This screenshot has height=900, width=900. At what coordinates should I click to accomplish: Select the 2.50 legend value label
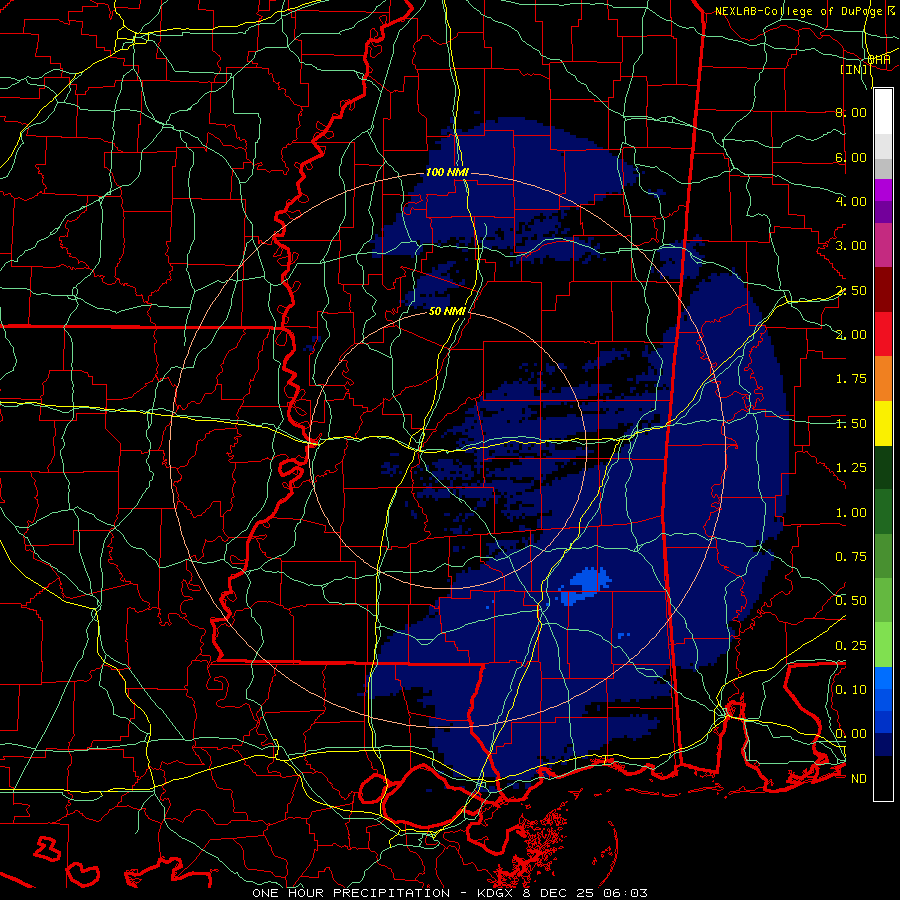click(x=851, y=290)
